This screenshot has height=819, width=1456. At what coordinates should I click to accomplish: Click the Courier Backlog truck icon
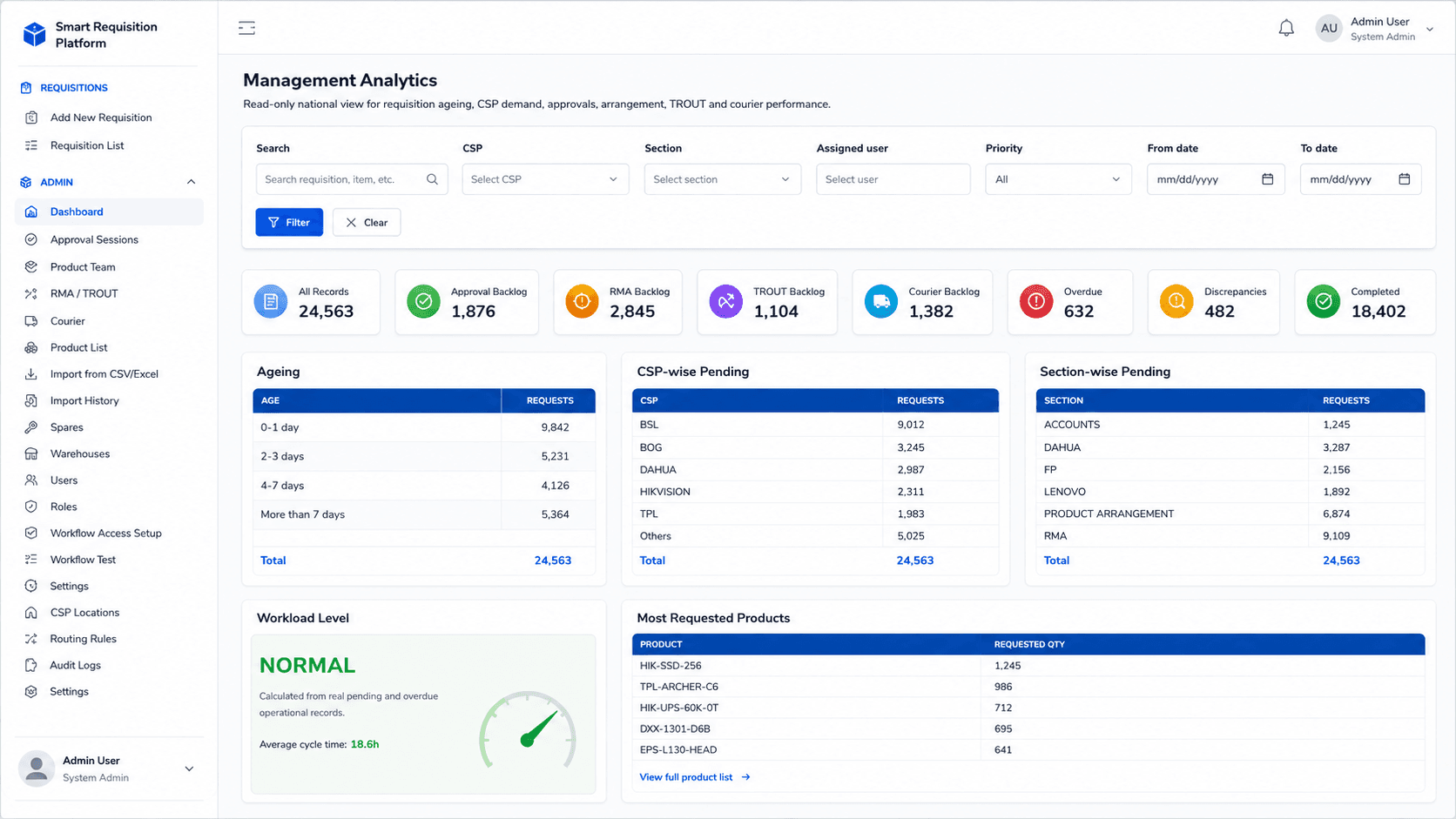pos(880,301)
